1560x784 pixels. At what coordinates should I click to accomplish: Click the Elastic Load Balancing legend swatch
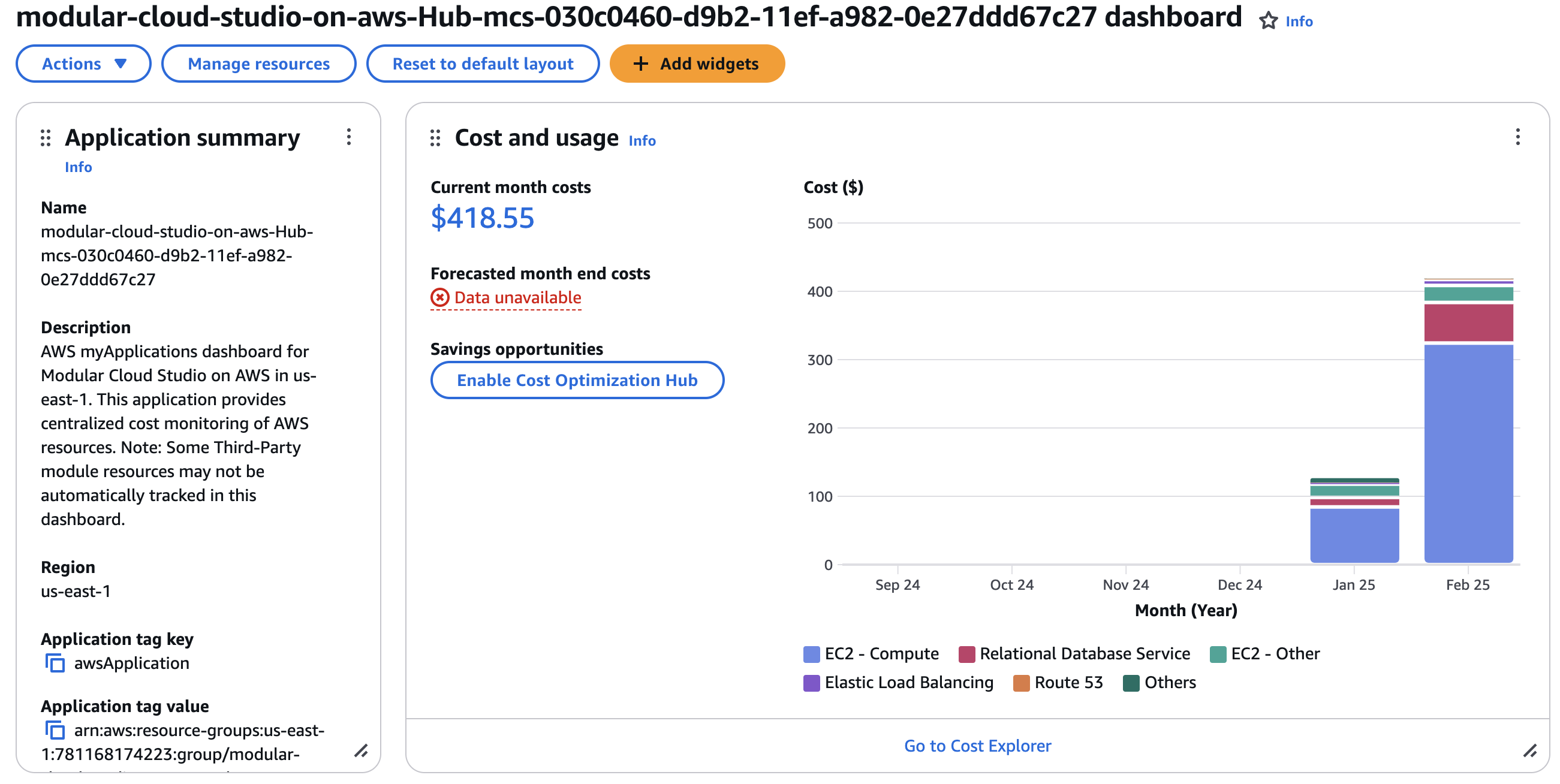click(812, 683)
